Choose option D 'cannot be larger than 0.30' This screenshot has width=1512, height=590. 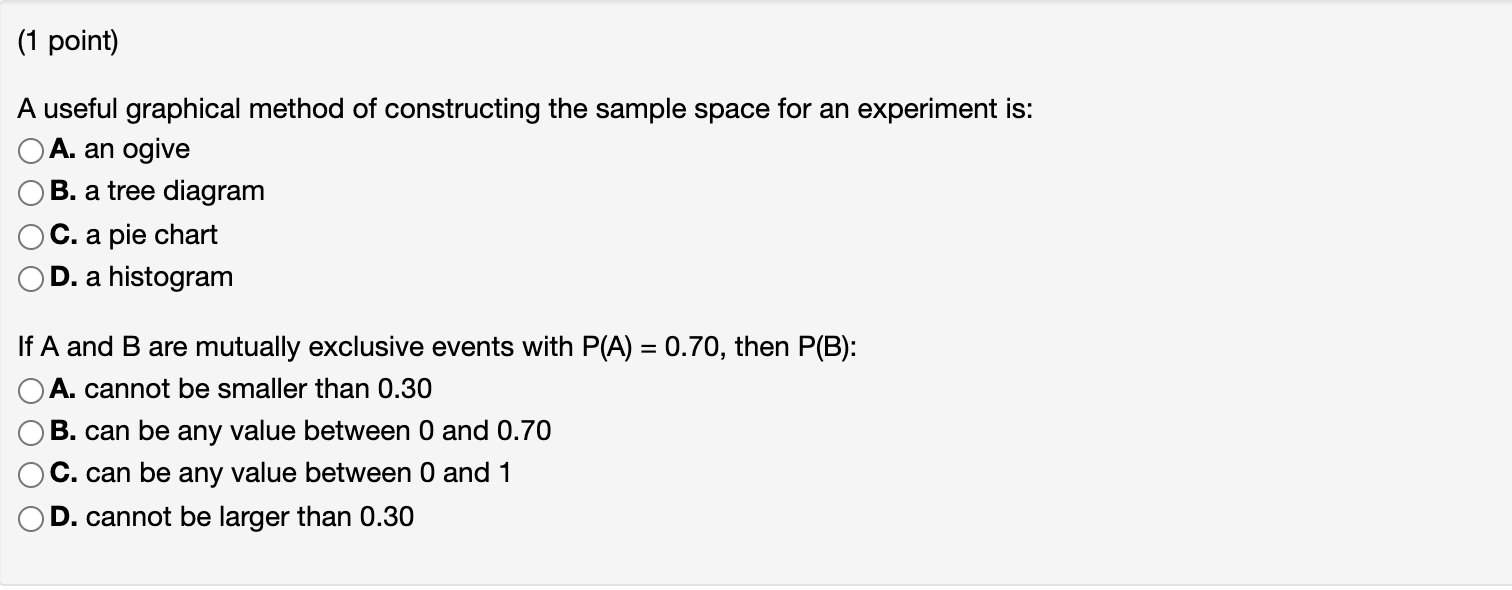tap(29, 516)
